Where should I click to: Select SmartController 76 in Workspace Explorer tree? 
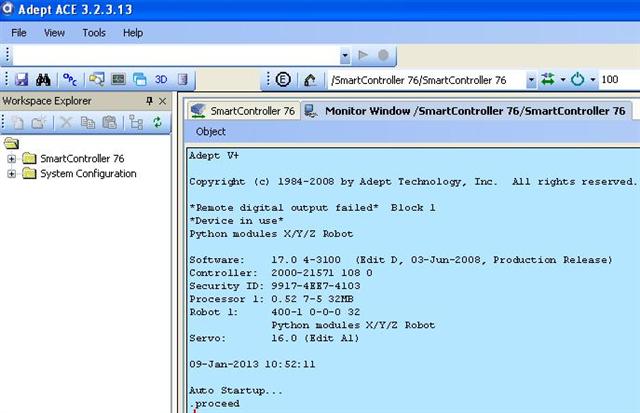point(82,158)
